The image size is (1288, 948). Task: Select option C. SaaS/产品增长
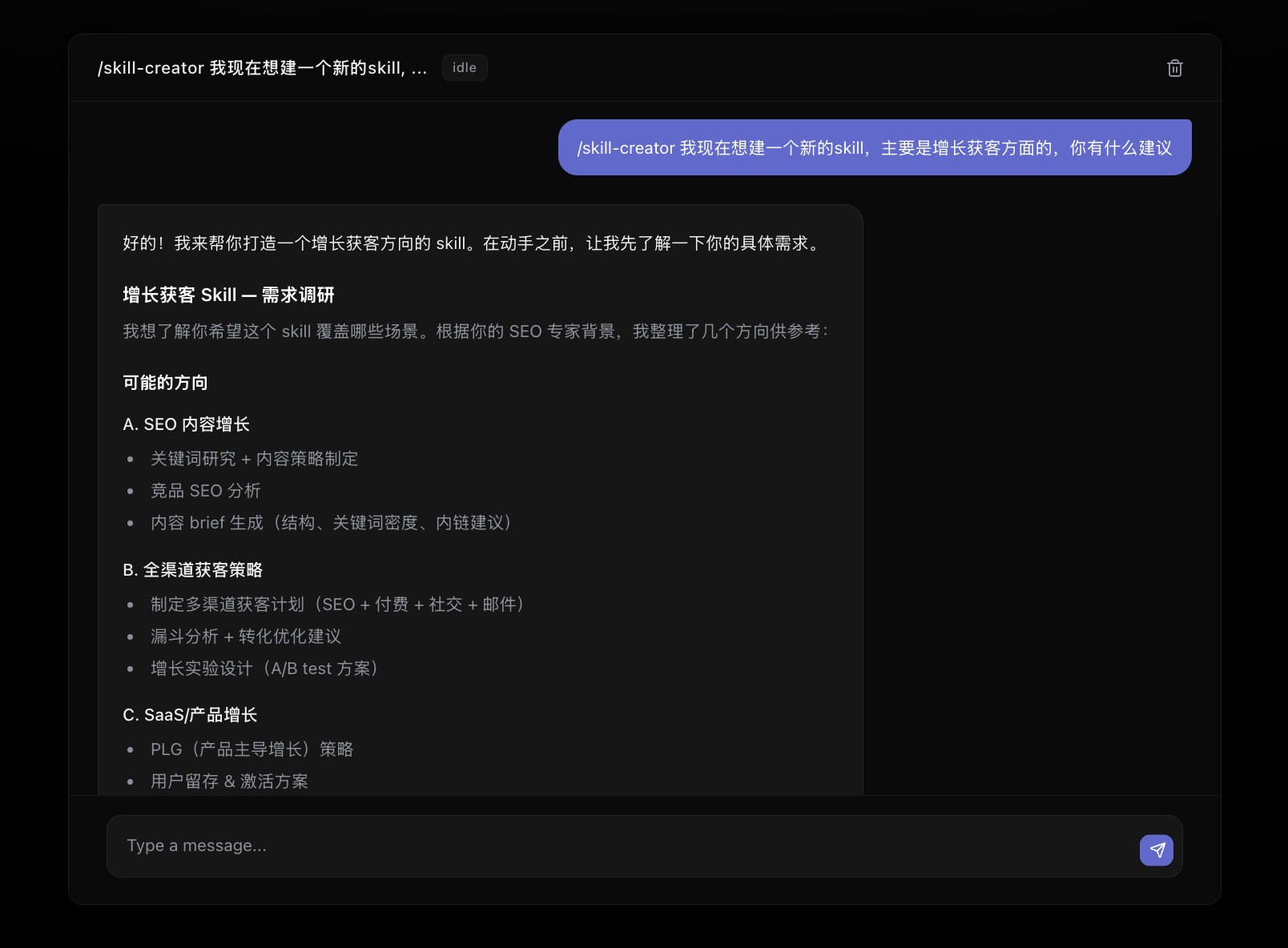point(190,715)
